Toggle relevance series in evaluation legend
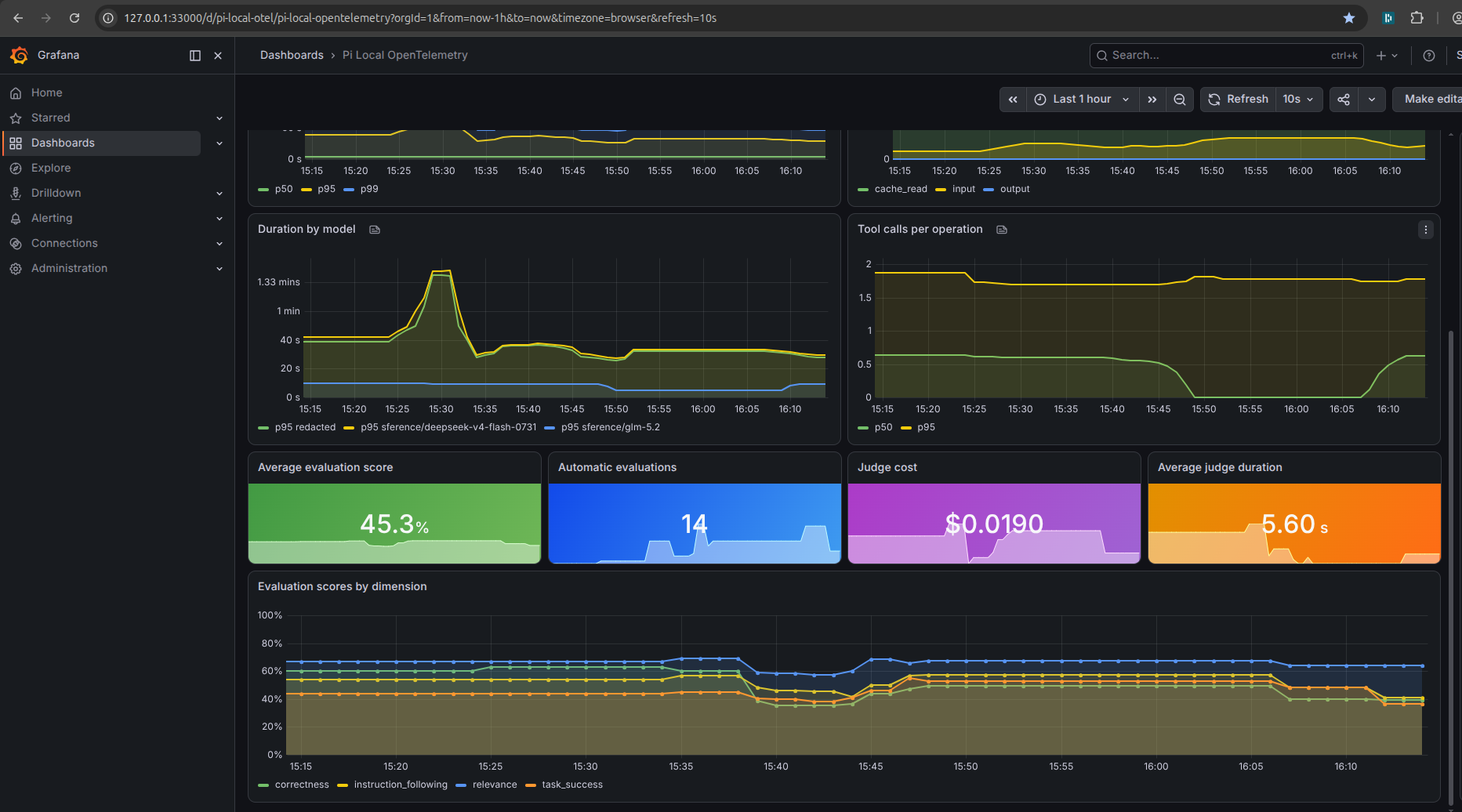Image resolution: width=1462 pixels, height=812 pixels. click(487, 785)
